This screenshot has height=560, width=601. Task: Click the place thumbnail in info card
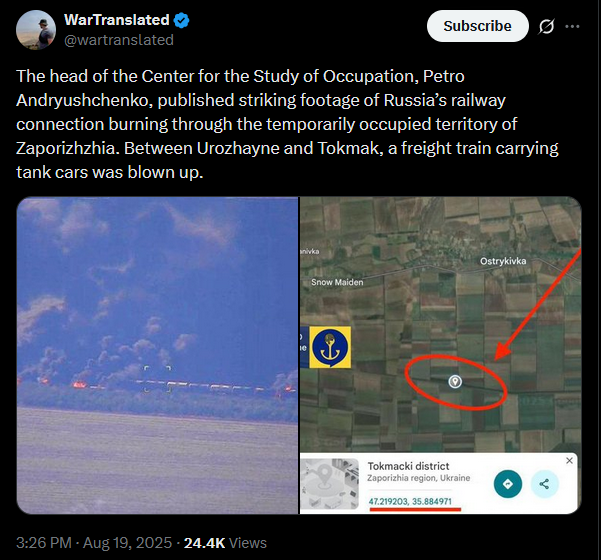330,484
